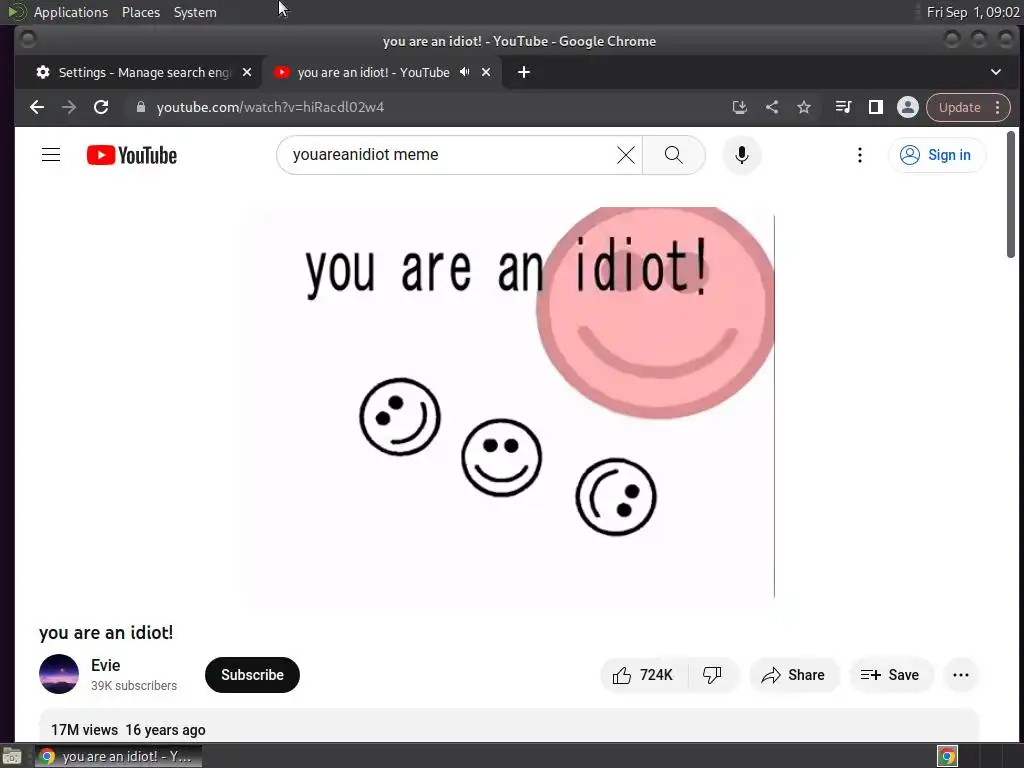This screenshot has width=1024, height=768.
Task: Share the video
Action: 793,675
